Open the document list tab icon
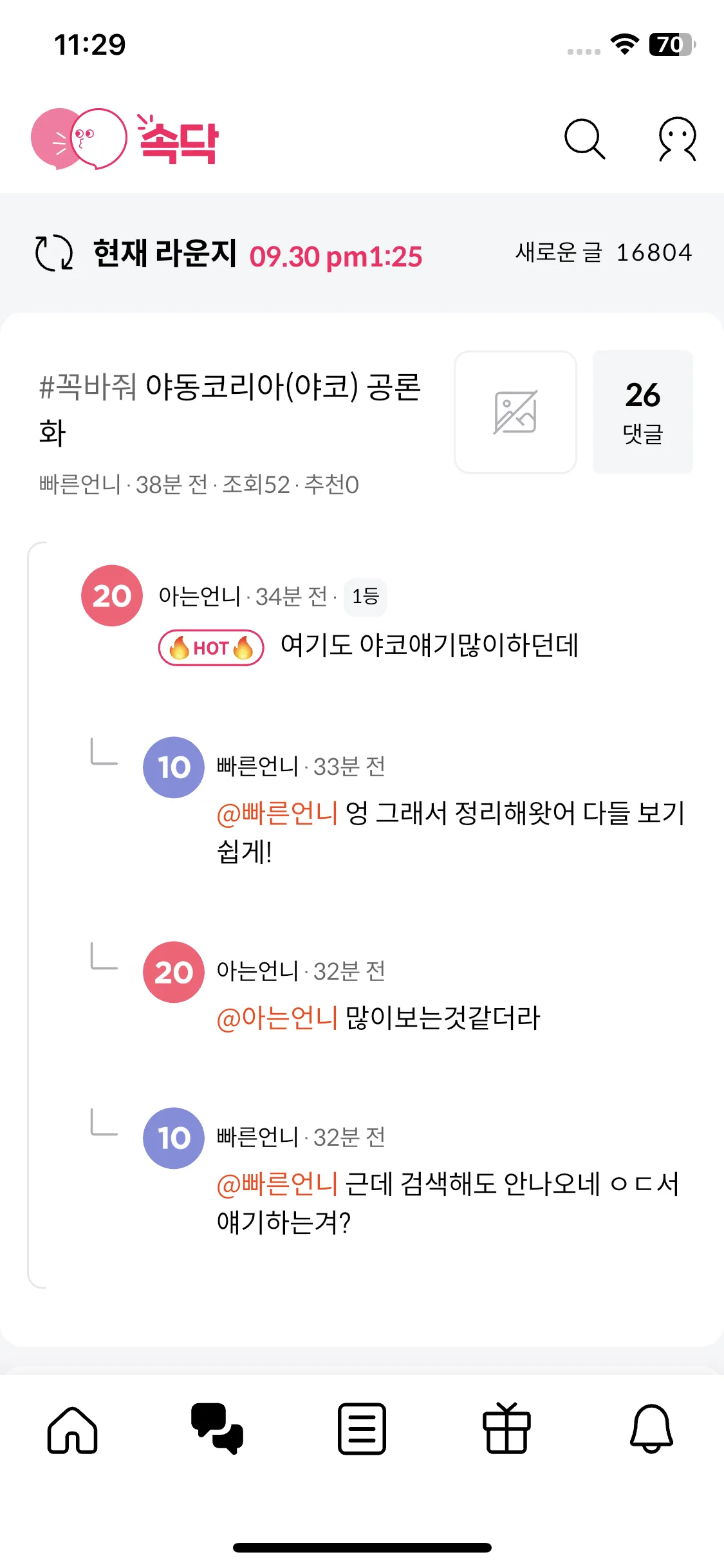This screenshot has width=724, height=1568. pos(362,1429)
